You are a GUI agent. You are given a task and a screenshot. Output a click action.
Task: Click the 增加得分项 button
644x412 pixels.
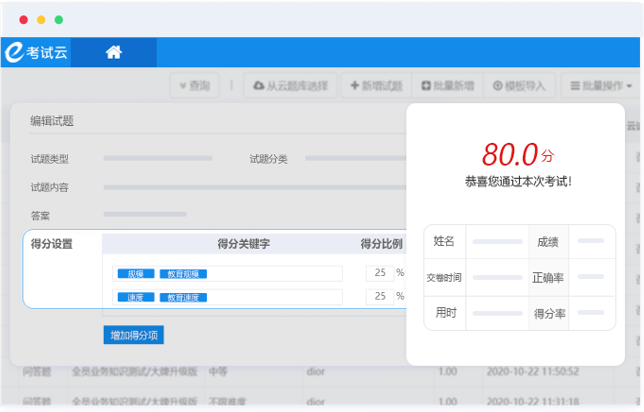click(x=132, y=334)
